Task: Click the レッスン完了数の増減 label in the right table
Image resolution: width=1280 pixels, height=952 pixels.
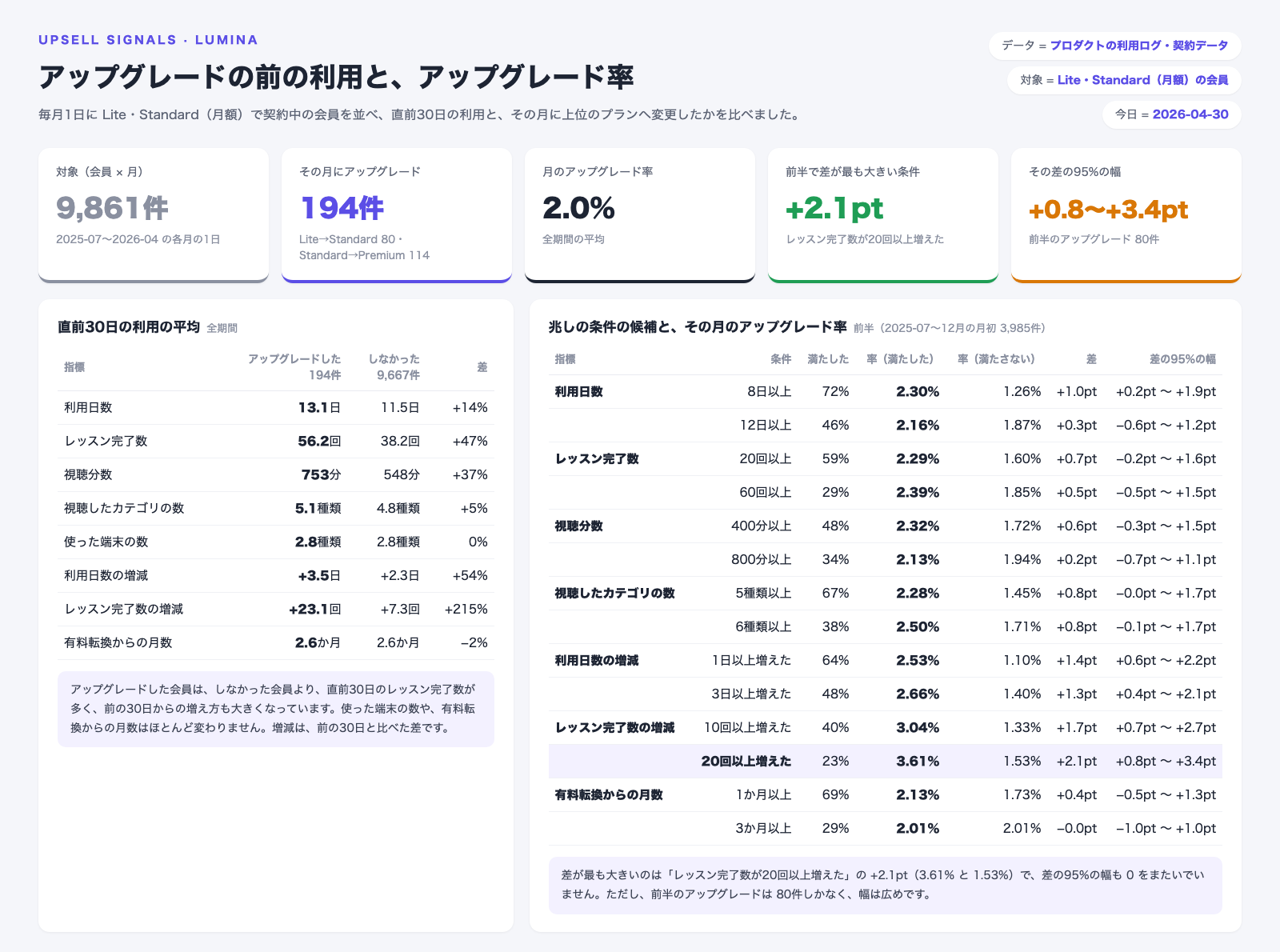Action: point(615,728)
